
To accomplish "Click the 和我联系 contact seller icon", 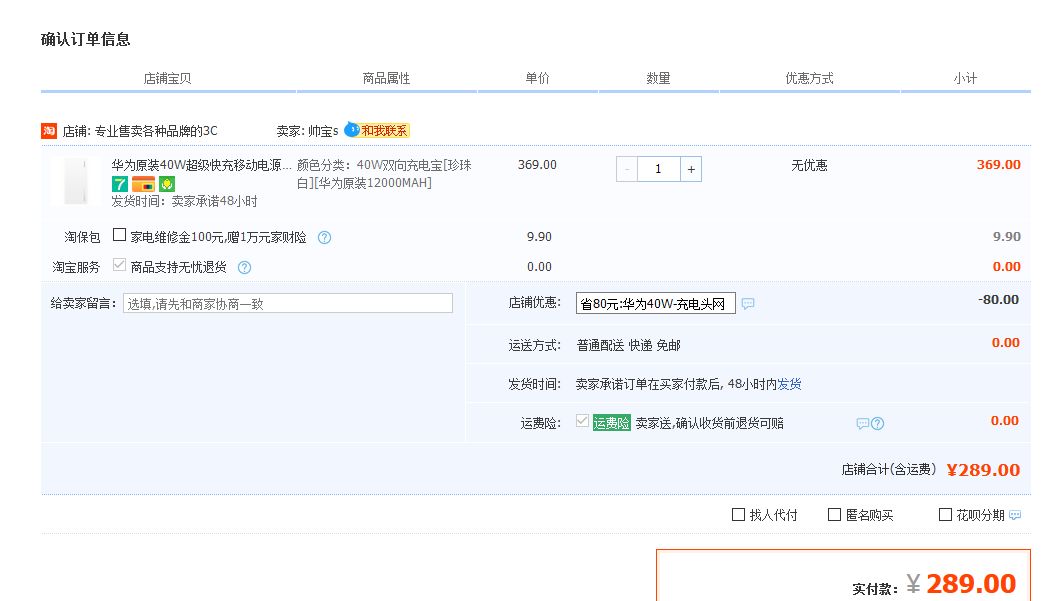I will point(377,130).
